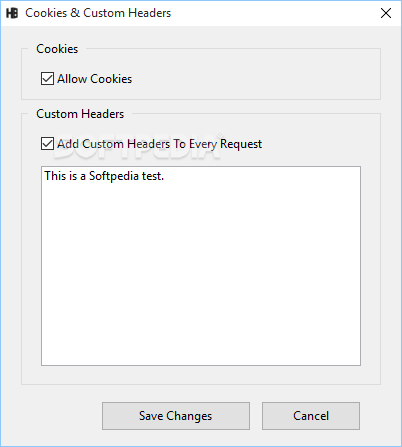
Task: Focus the custom headers text area
Action: pyautogui.click(x=201, y=266)
